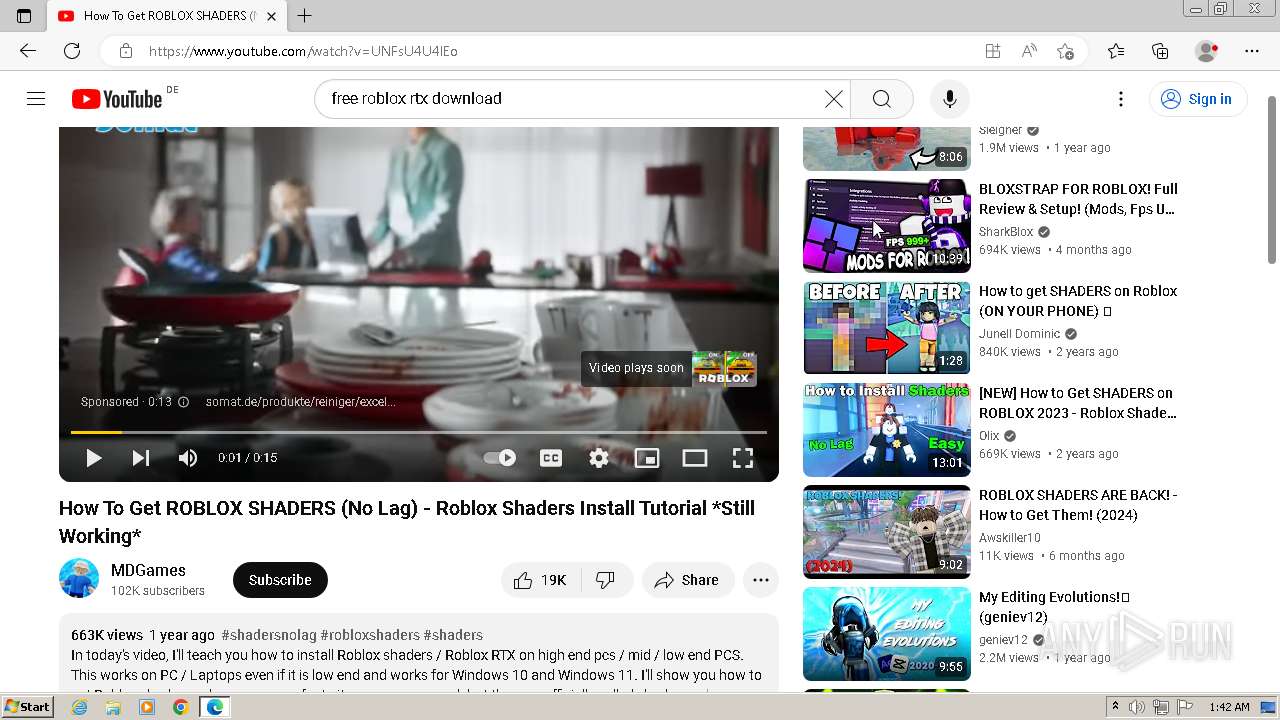Open player settings gear
The height and width of the screenshot is (720, 1280).
[599, 458]
